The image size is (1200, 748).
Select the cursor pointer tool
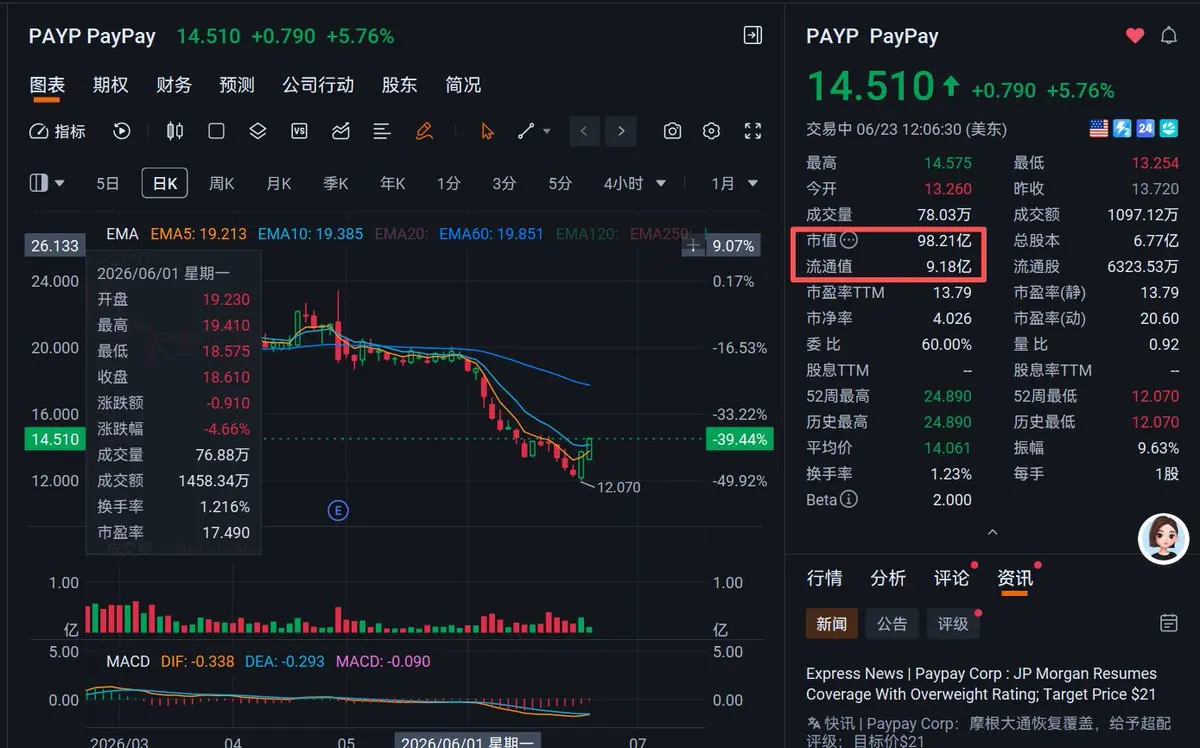pos(488,131)
